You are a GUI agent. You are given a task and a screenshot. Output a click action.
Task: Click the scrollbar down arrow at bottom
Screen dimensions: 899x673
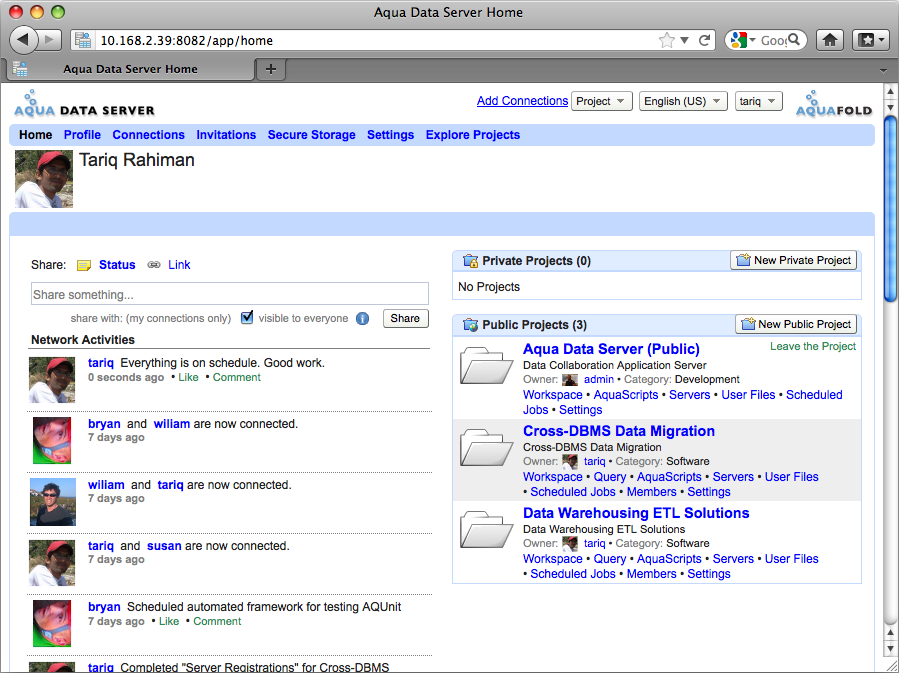click(x=890, y=649)
